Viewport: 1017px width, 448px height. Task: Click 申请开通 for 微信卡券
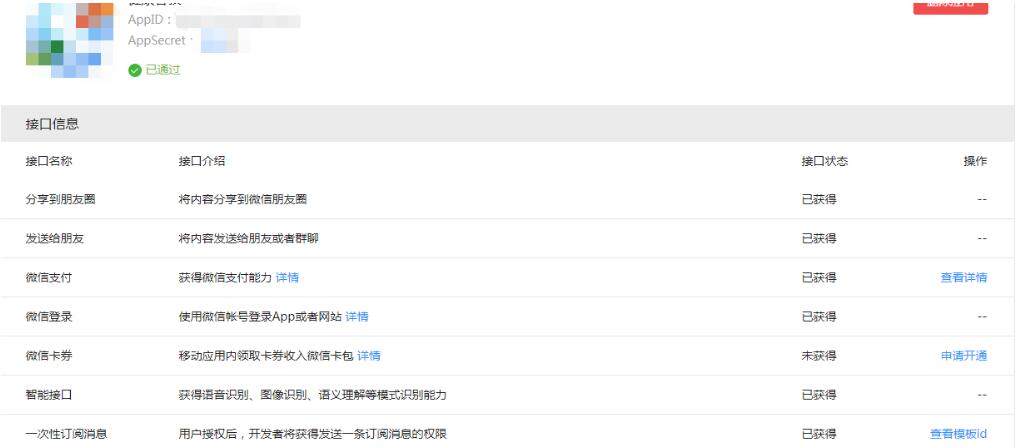click(964, 355)
